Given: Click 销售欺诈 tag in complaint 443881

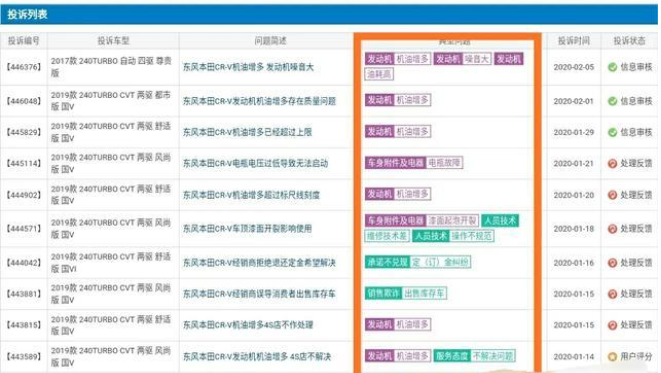Looking at the screenshot, I should (x=383, y=293).
